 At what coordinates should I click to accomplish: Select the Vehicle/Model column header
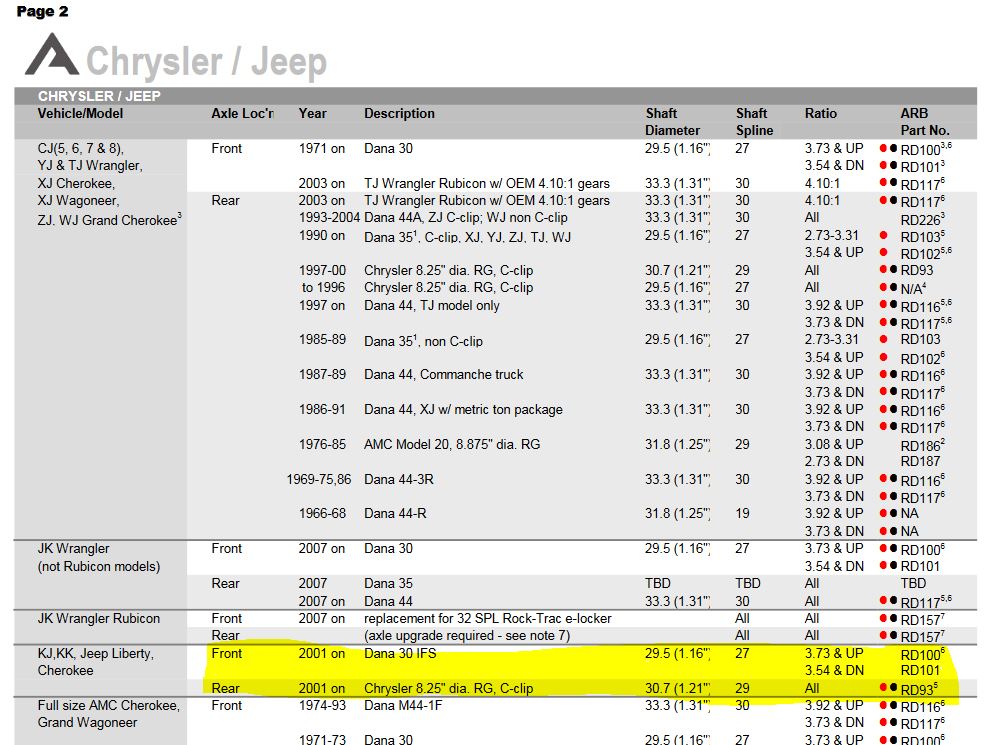[81, 113]
